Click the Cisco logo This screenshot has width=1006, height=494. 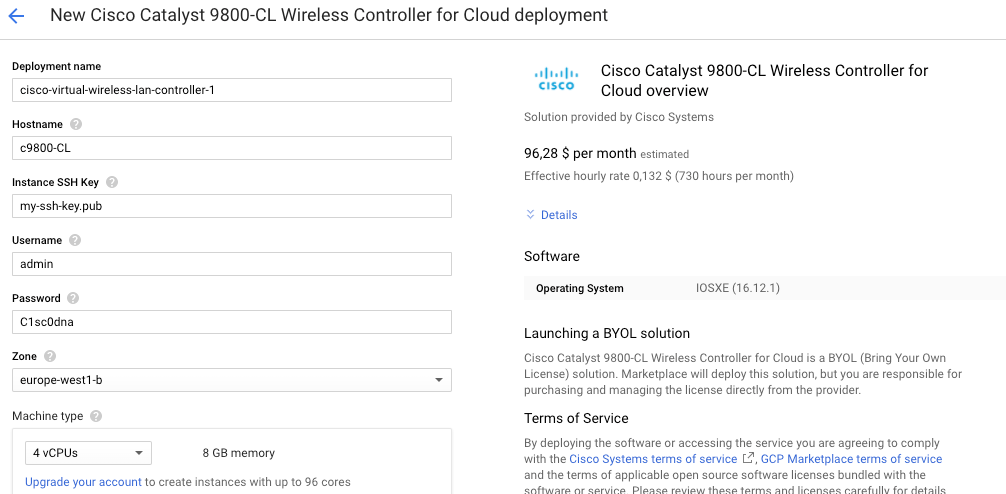click(556, 79)
